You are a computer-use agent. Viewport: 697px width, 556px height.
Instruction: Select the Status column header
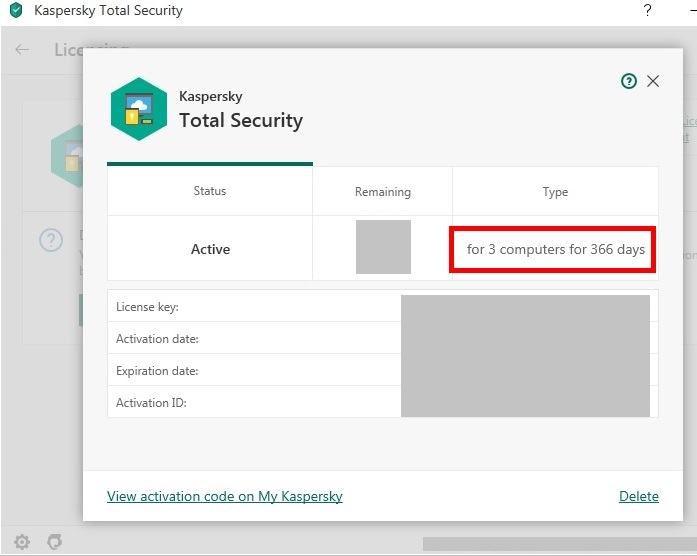pyautogui.click(x=210, y=191)
